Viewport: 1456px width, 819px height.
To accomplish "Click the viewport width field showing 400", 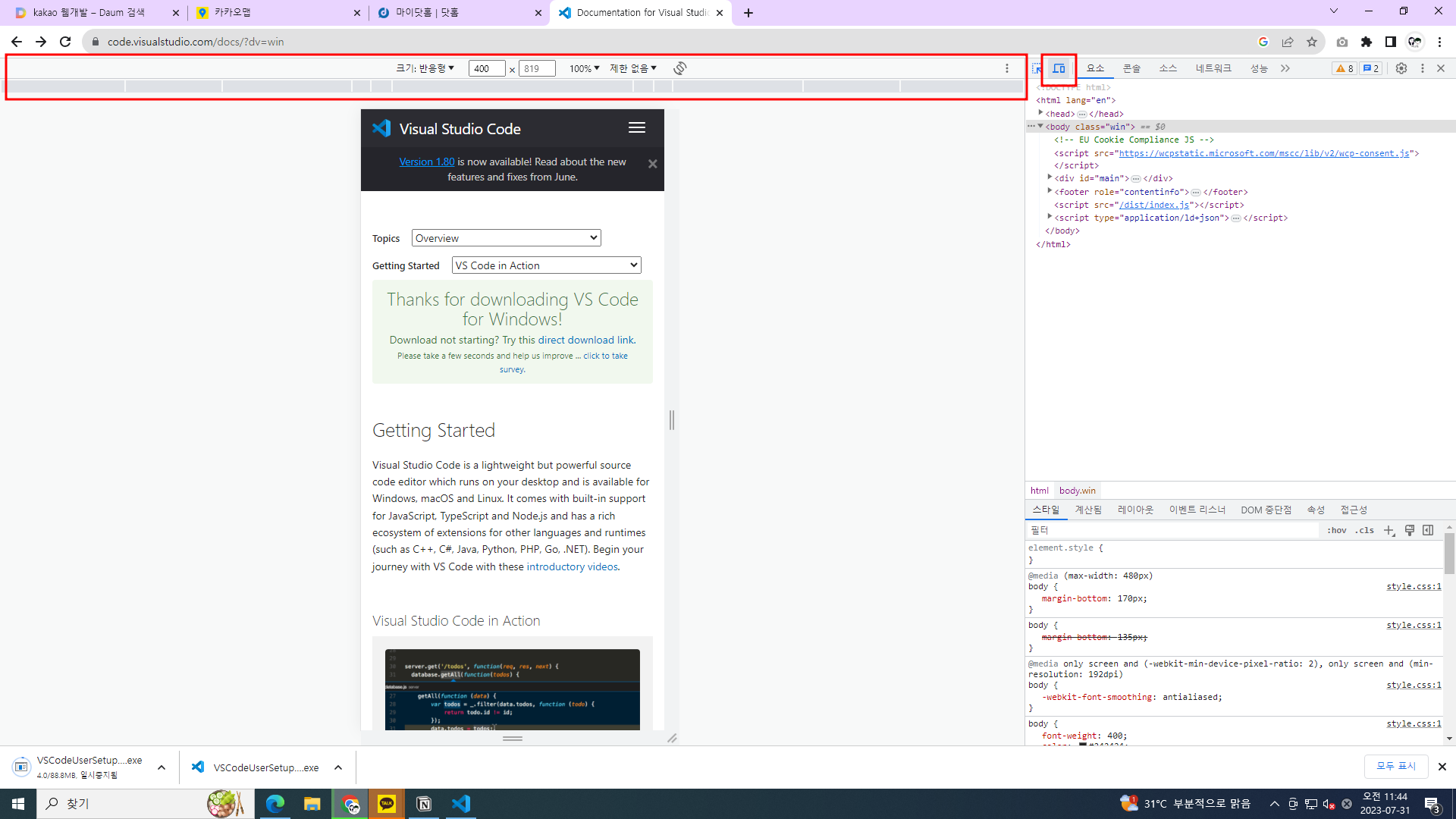I will 486,68.
